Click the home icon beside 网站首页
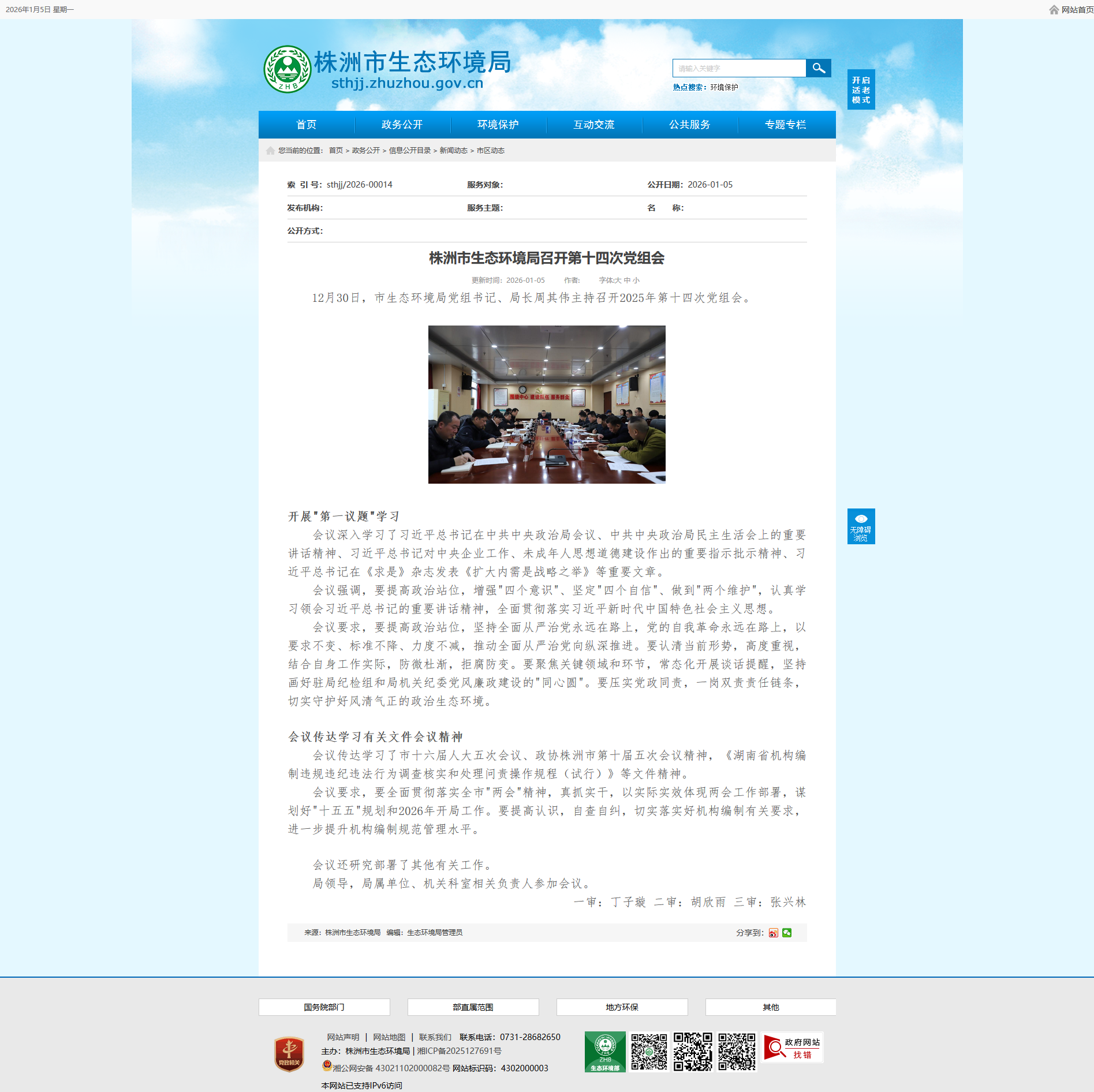The image size is (1094, 1092). point(1054,10)
